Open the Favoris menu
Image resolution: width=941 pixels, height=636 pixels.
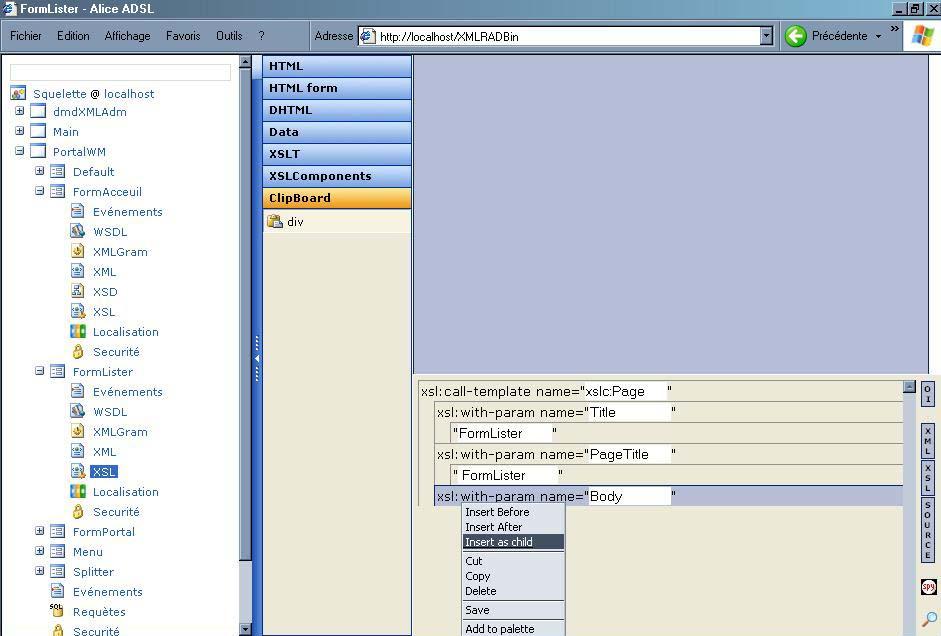point(183,36)
